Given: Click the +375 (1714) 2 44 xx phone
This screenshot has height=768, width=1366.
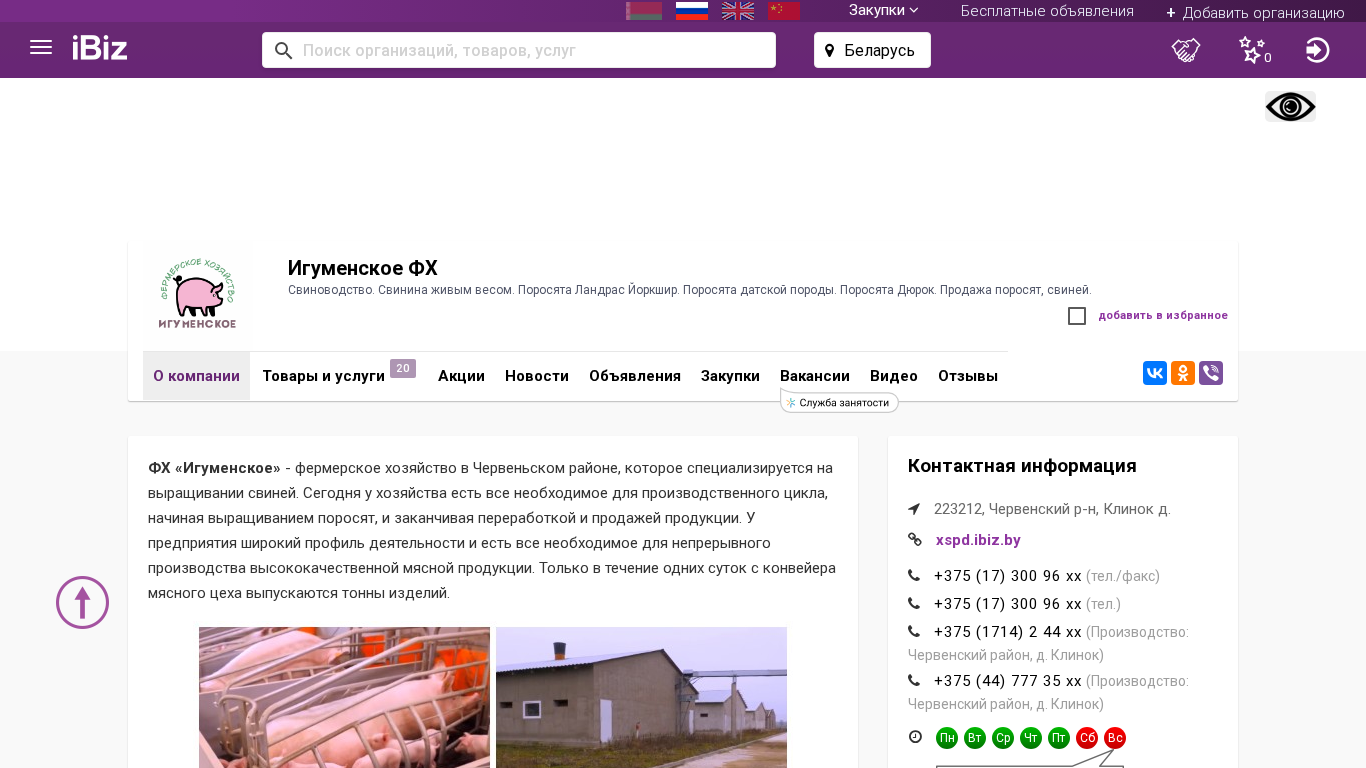Looking at the screenshot, I should 1008,632.
